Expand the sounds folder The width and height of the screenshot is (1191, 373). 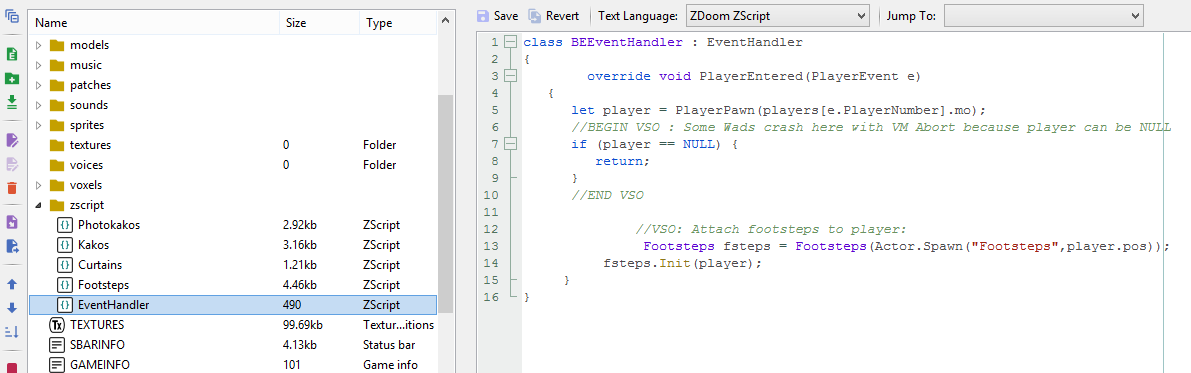click(38, 105)
